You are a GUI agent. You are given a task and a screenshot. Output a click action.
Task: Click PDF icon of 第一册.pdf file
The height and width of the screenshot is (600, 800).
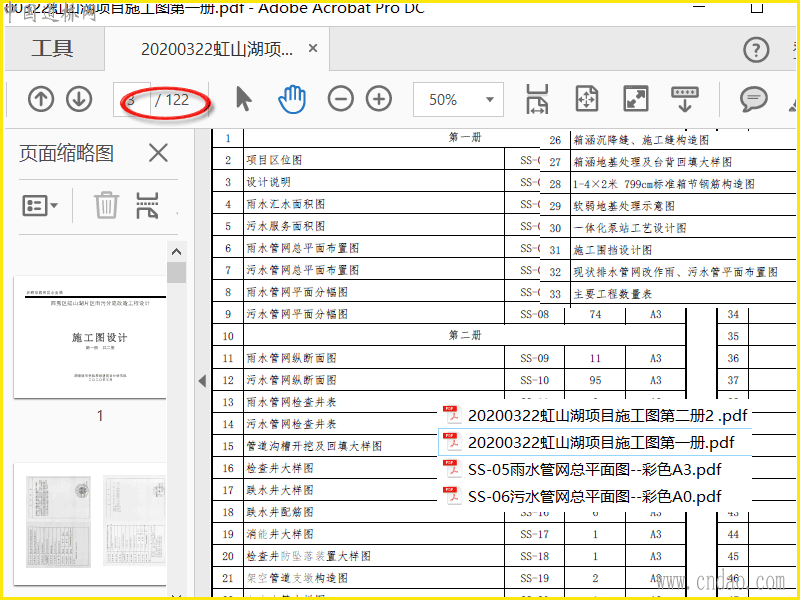pos(452,442)
